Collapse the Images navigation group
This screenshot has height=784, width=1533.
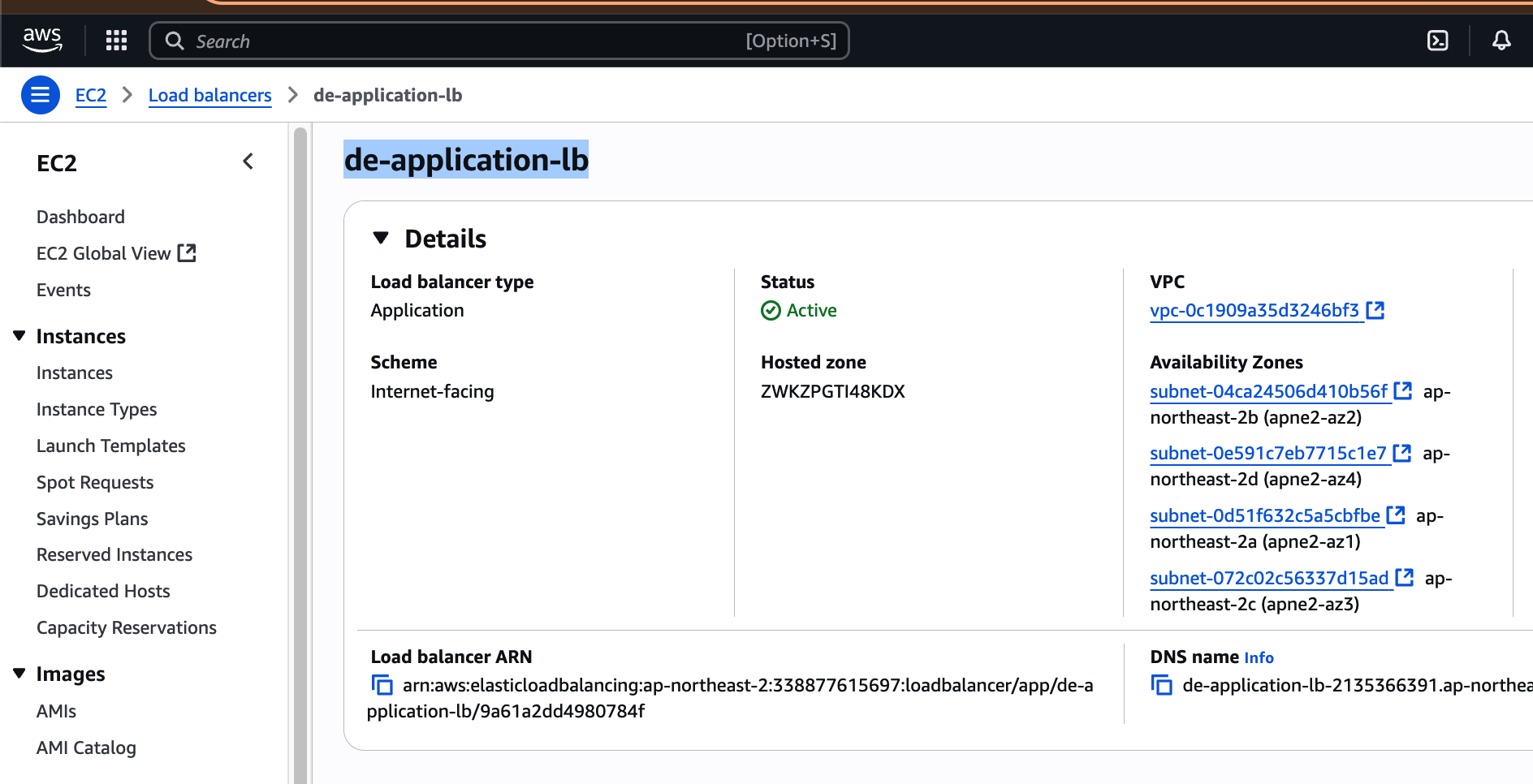pos(19,674)
